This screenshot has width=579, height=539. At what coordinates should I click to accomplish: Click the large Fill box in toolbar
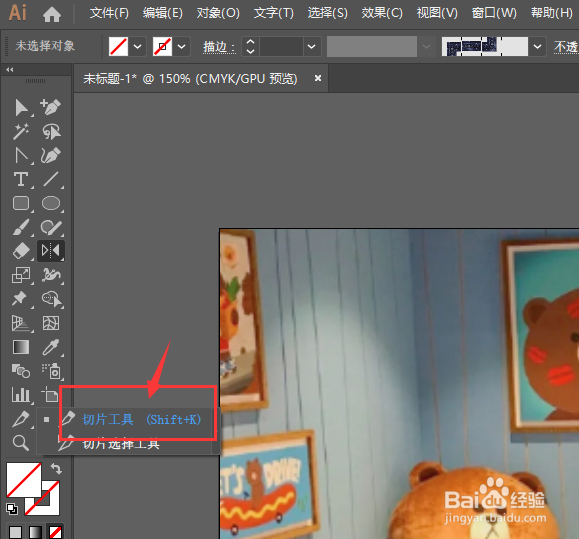[x=24, y=480]
